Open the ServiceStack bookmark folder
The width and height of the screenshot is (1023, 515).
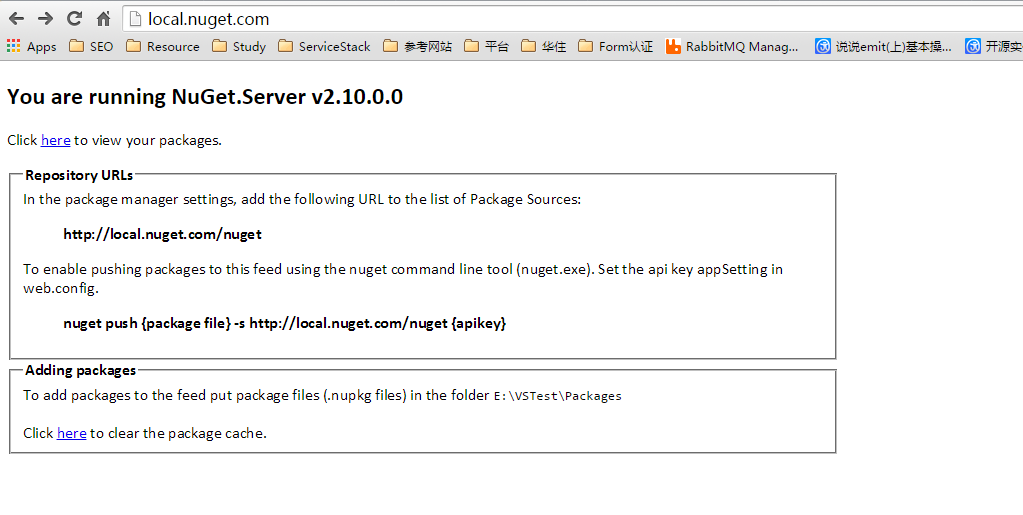click(x=324, y=46)
